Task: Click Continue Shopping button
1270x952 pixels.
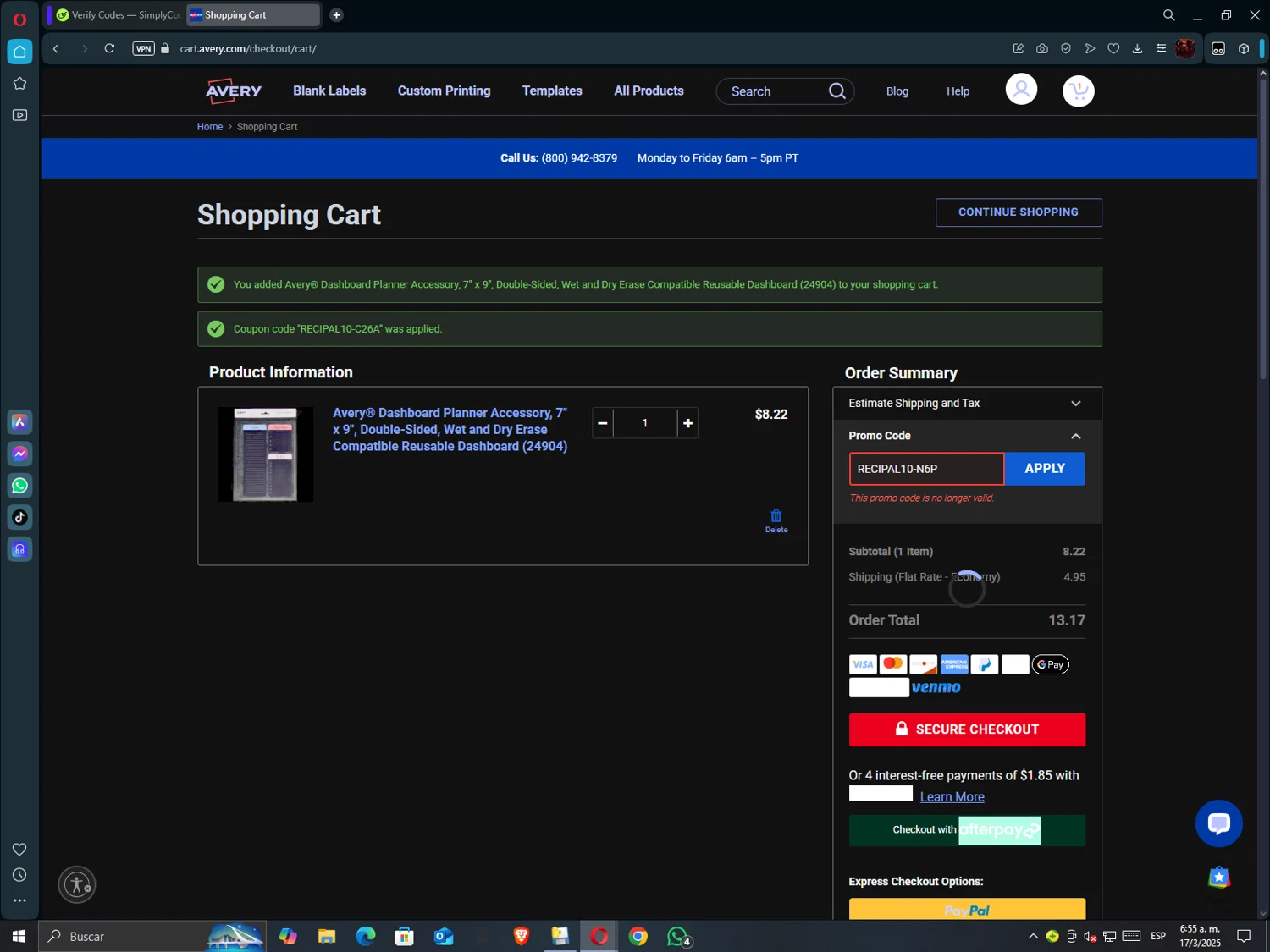Action: click(1019, 212)
